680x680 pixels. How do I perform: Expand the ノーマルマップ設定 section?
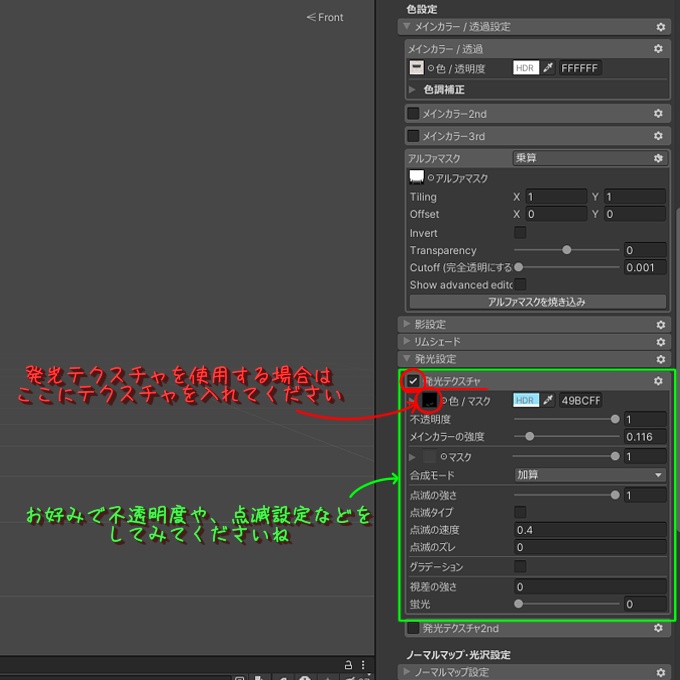[x=406, y=671]
